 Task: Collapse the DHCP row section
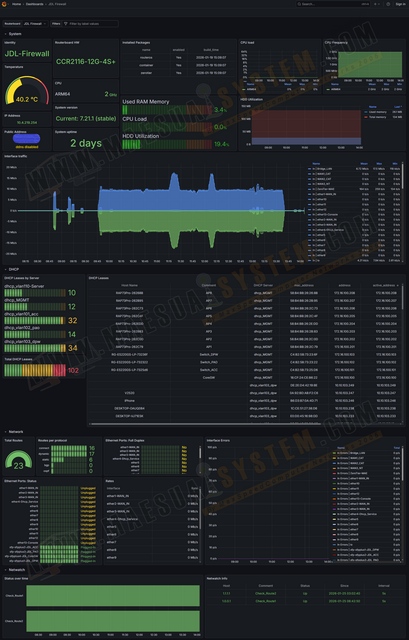pyautogui.click(x=12, y=269)
